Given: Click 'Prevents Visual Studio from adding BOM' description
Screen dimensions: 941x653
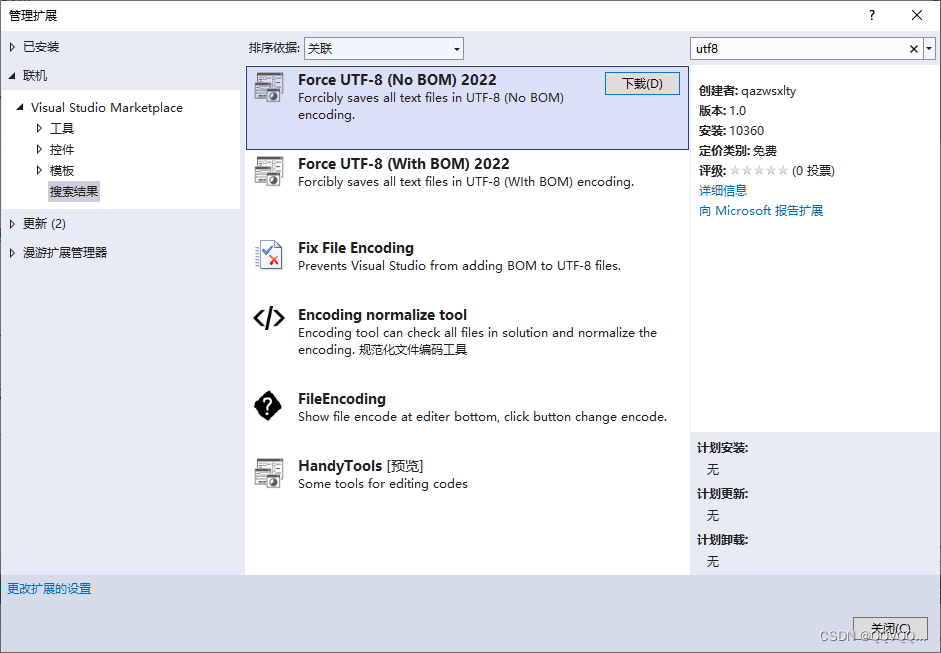Looking at the screenshot, I should pyautogui.click(x=460, y=266).
